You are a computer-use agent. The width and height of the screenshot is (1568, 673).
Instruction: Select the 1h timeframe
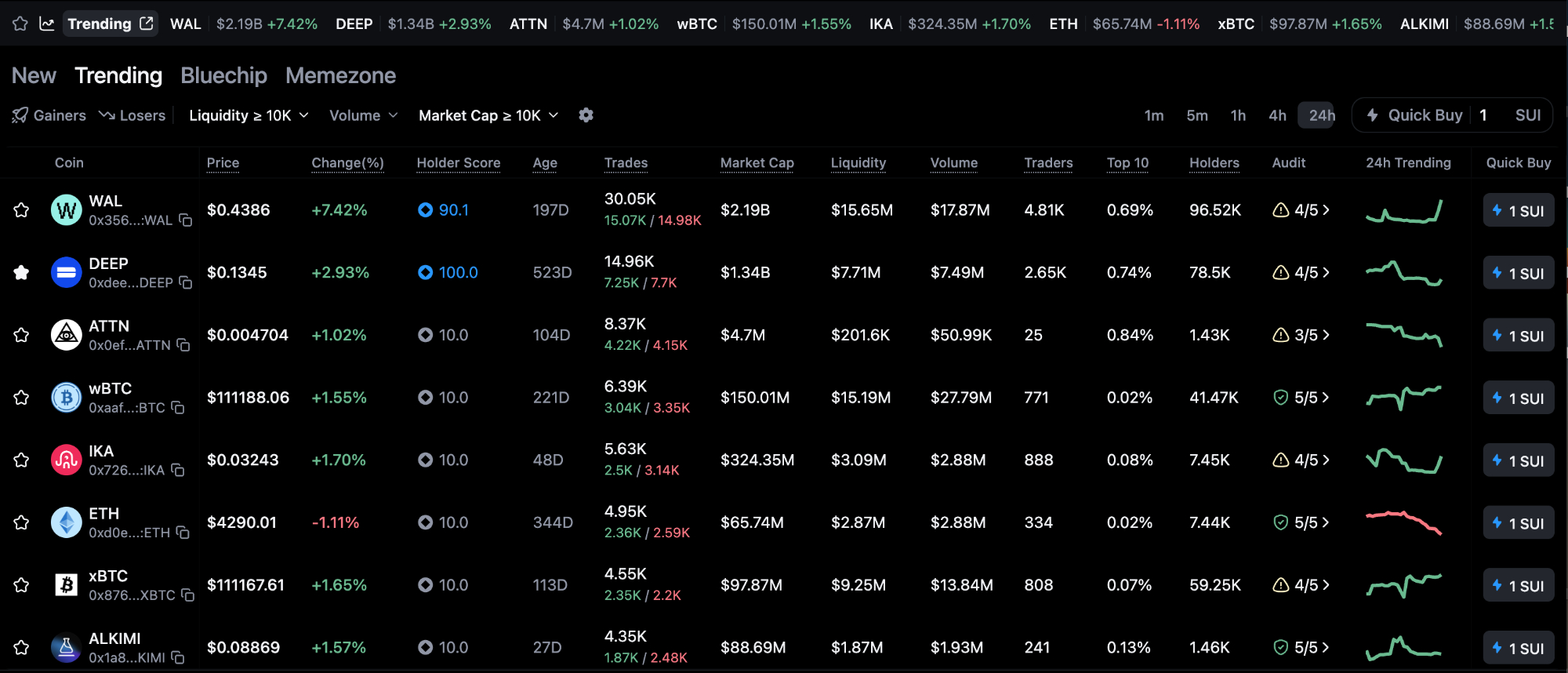1238,115
